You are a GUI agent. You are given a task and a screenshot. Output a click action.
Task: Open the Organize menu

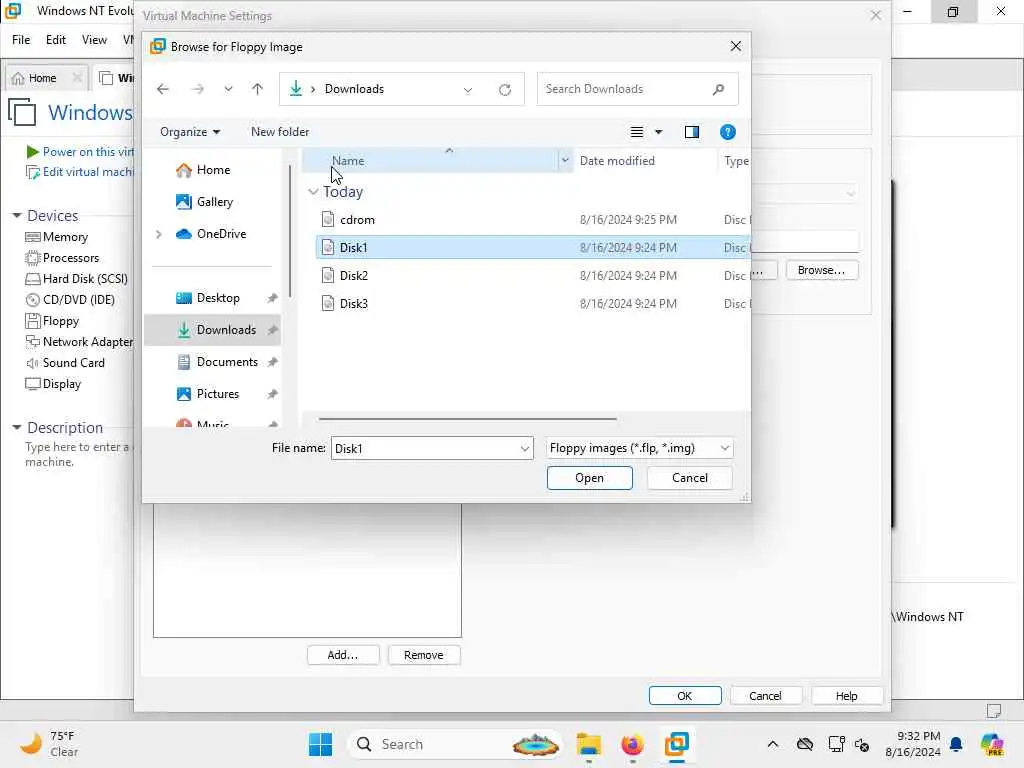(190, 132)
